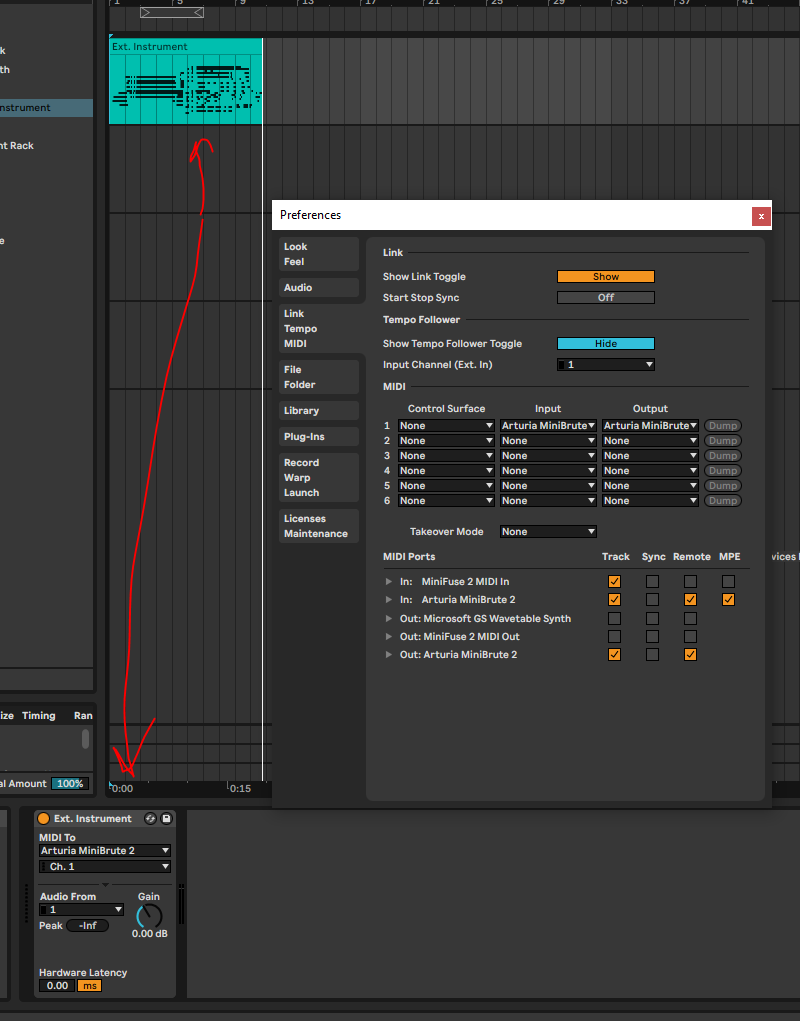The width and height of the screenshot is (800, 1021).
Task: Open the Record Warp Launch tab
Action: coord(319,477)
